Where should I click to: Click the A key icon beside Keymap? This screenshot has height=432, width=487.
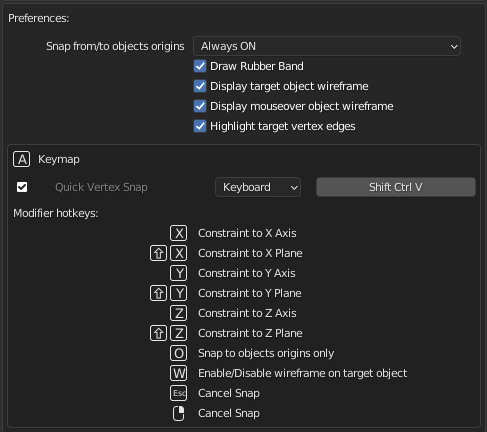click(x=21, y=159)
